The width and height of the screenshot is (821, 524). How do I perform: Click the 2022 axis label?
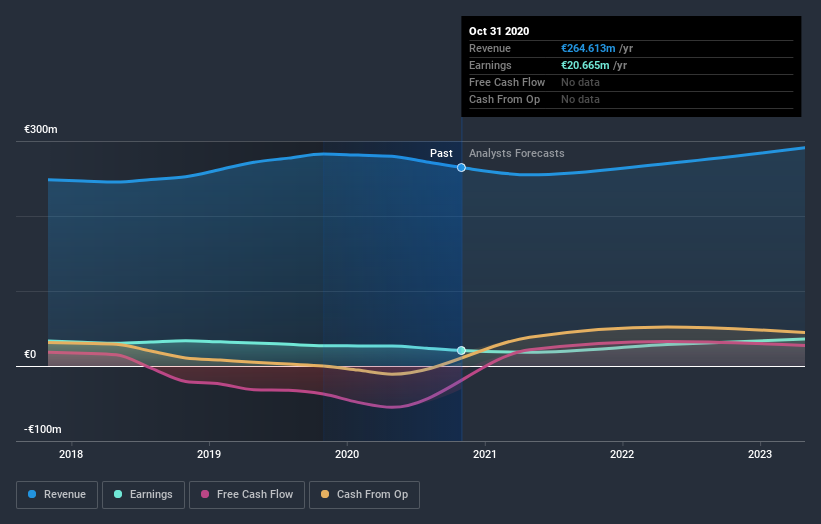(x=622, y=454)
